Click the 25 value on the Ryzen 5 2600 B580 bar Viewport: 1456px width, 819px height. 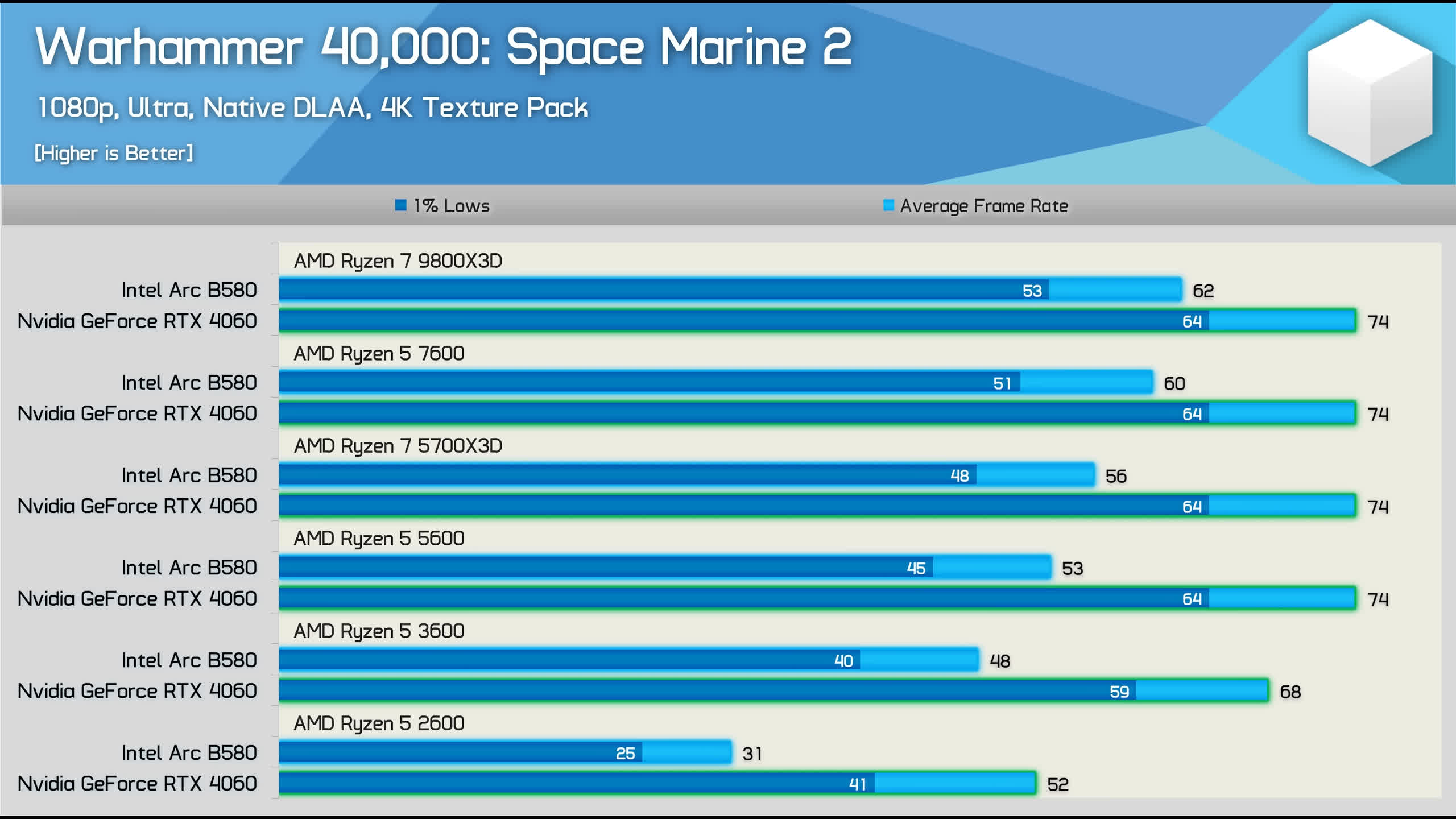click(626, 754)
